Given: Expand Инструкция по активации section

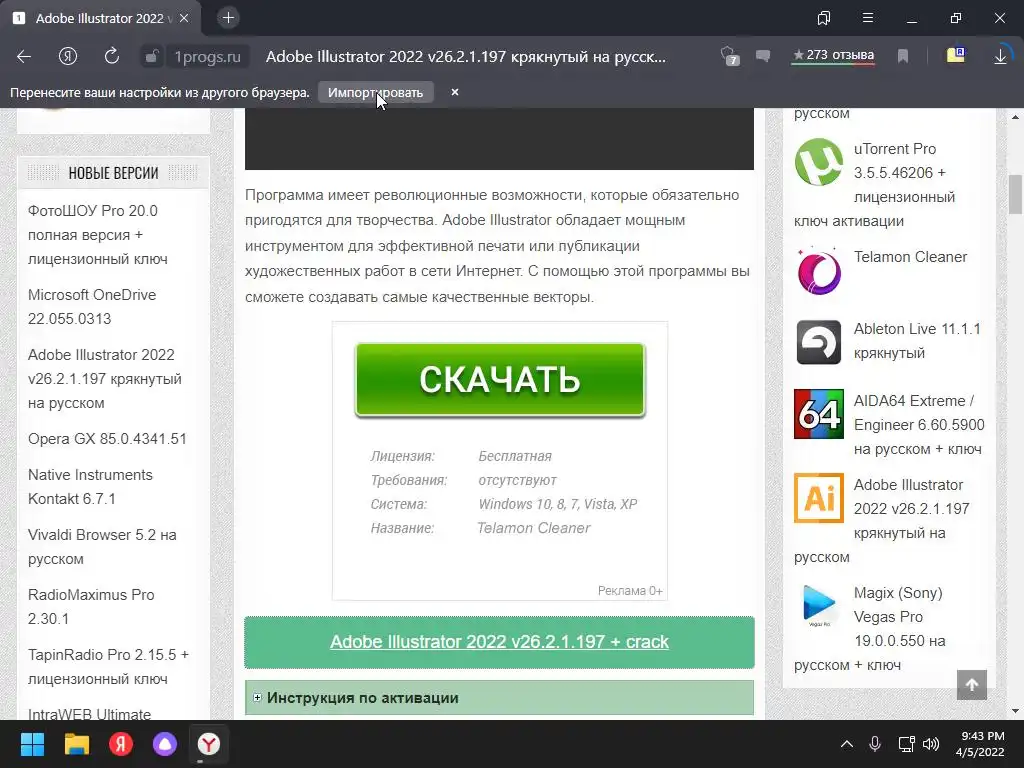Looking at the screenshot, I should tap(499, 697).
